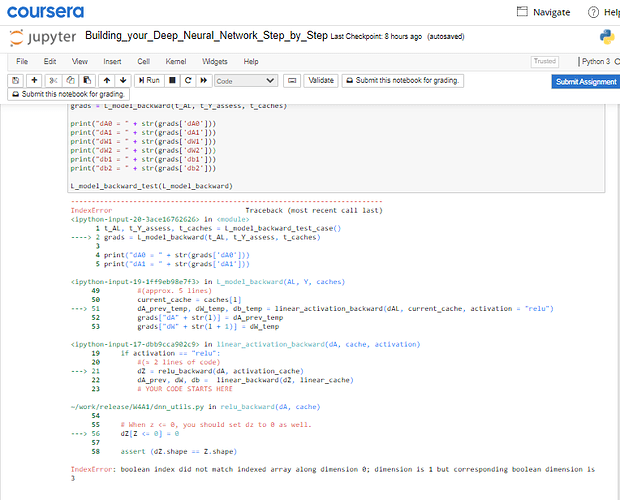Interrupt the kernel with stop icon
This screenshot has width=620, height=500.
[x=172, y=80]
